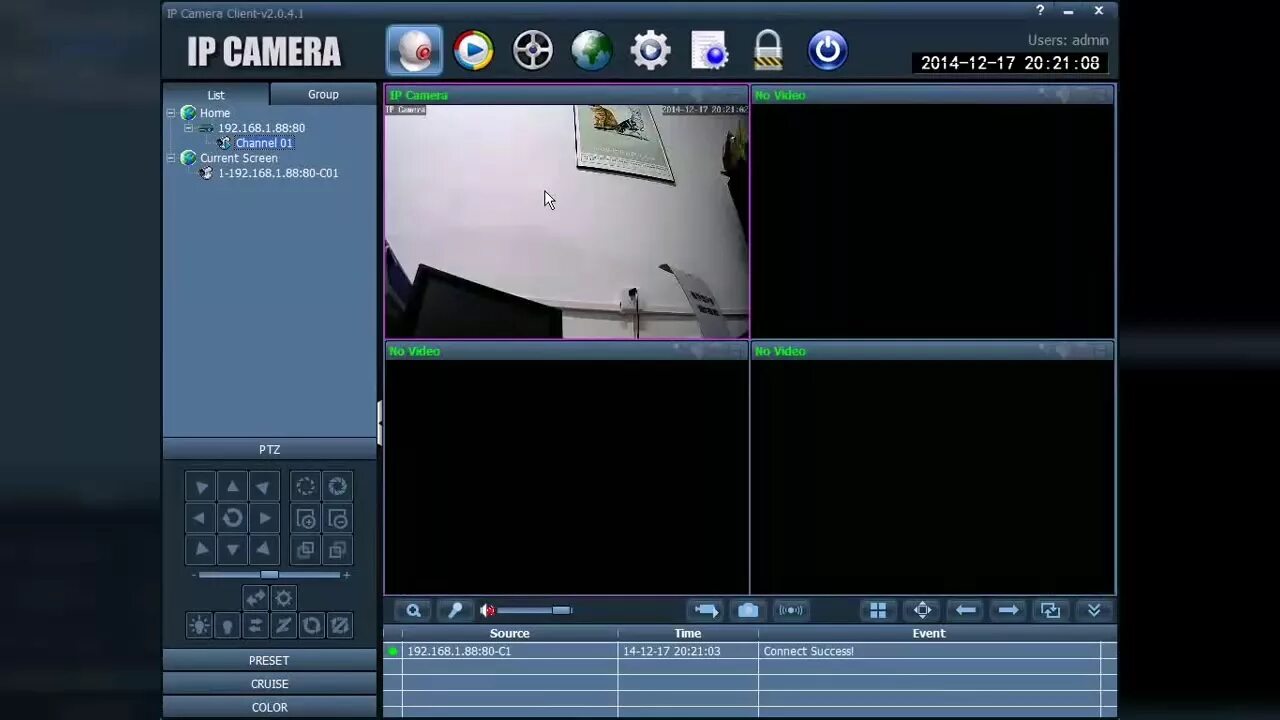This screenshot has width=1280, height=720.
Task: Select the Current Screen tree item
Action: (x=239, y=158)
